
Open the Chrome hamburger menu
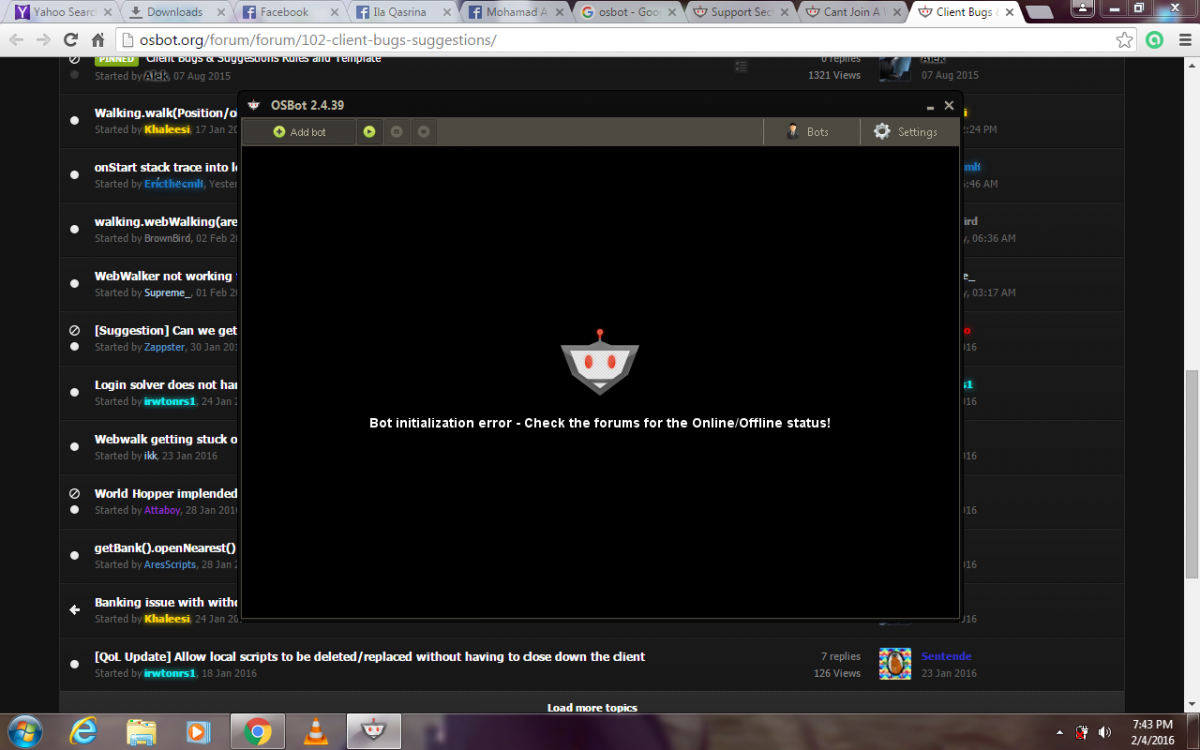pos(1183,41)
